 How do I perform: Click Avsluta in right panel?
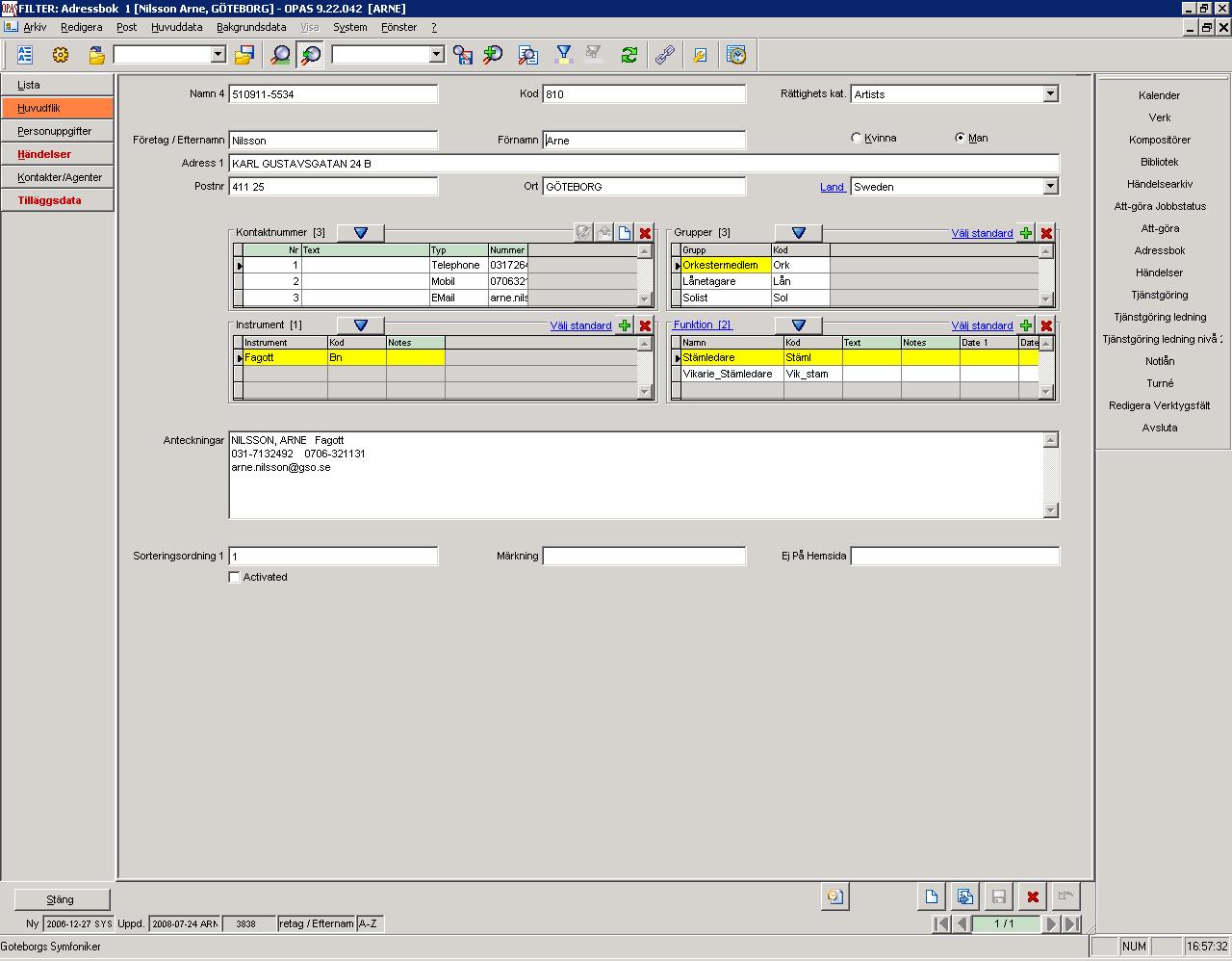(1159, 428)
